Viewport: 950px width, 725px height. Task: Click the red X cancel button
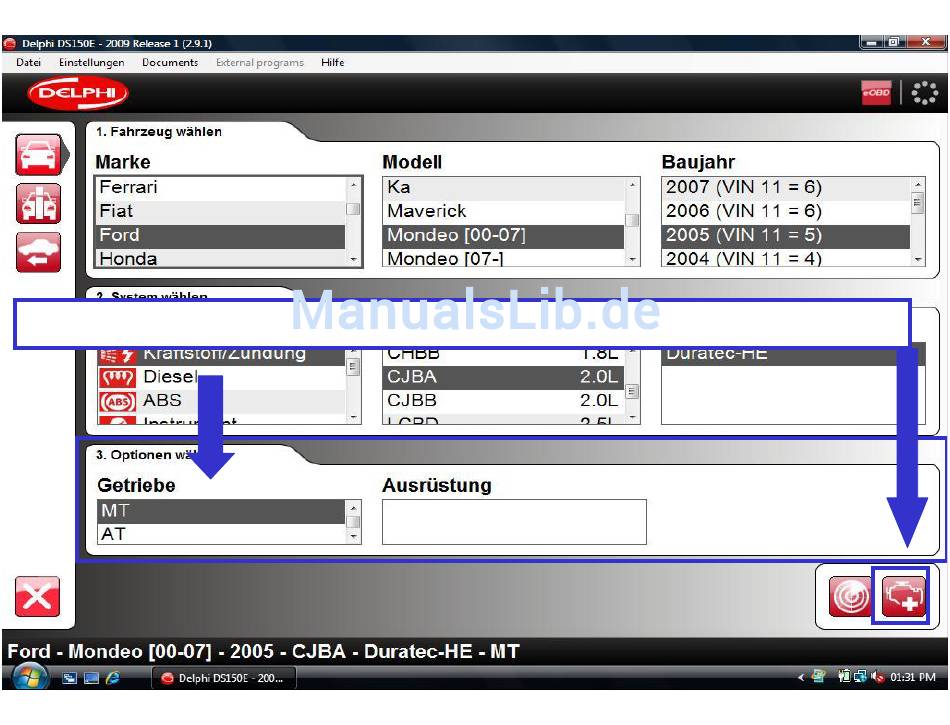pyautogui.click(x=37, y=597)
